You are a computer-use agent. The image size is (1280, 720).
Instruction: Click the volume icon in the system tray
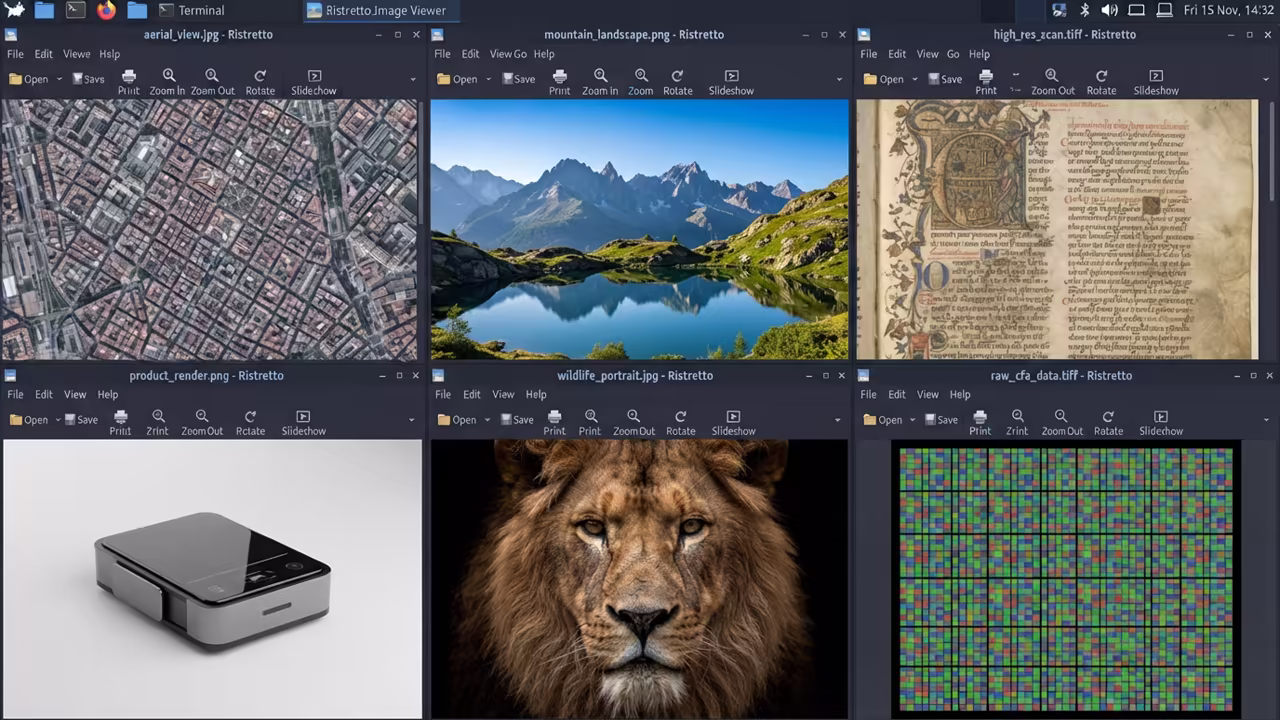click(1110, 10)
